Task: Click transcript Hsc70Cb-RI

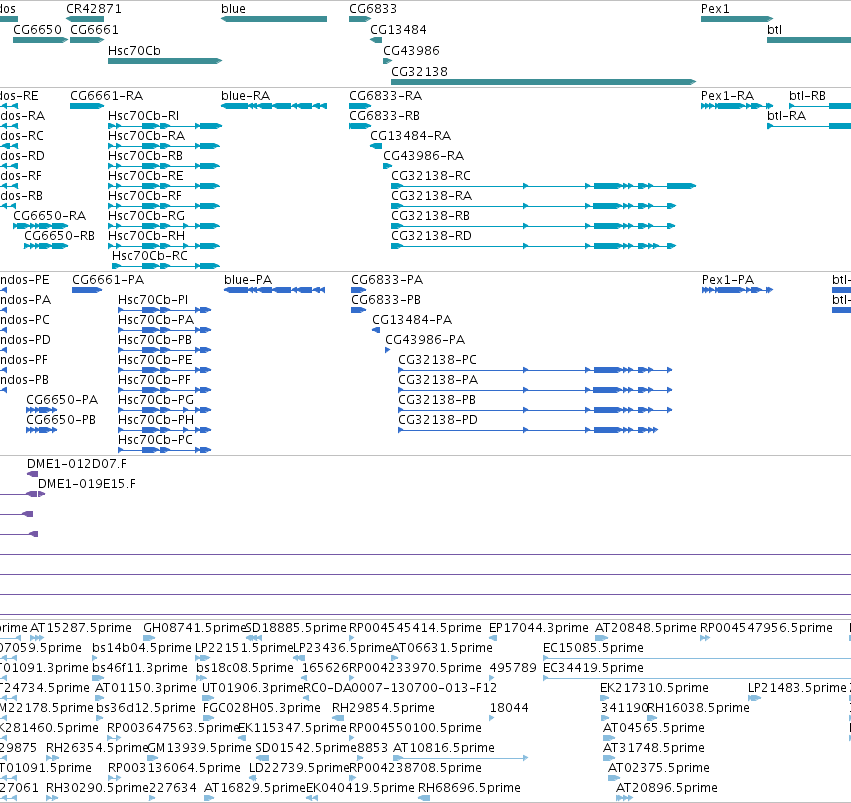Action: (143, 116)
